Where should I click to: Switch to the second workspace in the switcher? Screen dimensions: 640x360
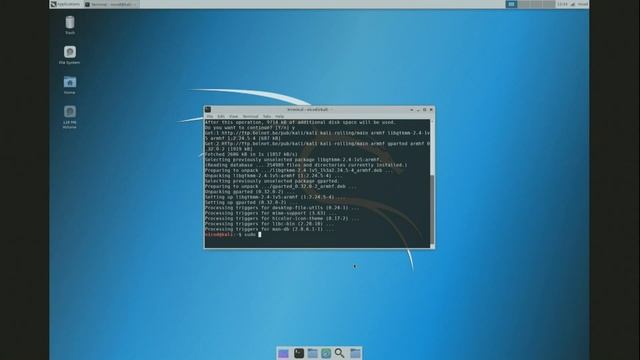tap(524, 4)
